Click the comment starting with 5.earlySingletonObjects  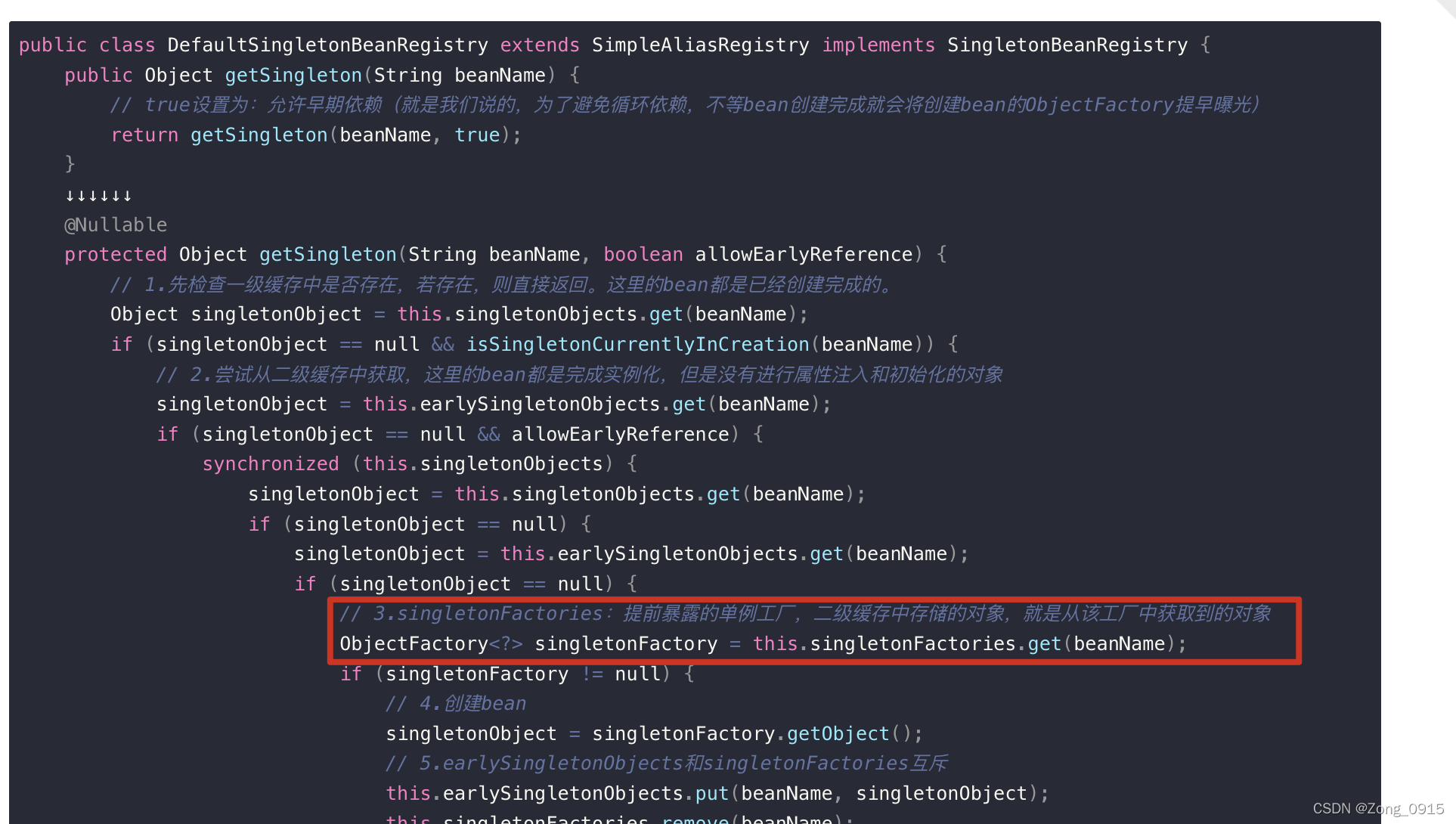(666, 764)
